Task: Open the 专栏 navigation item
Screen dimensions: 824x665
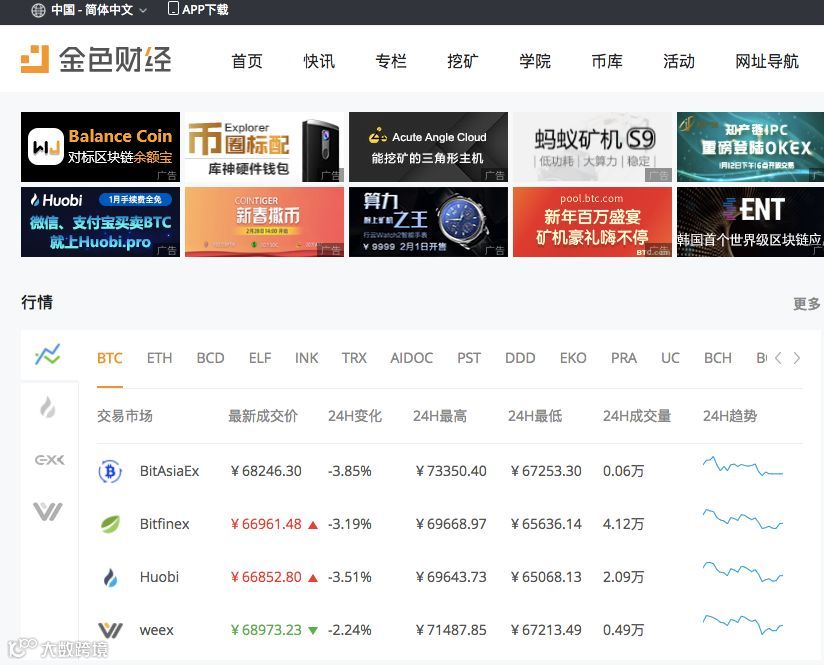Action: point(391,62)
